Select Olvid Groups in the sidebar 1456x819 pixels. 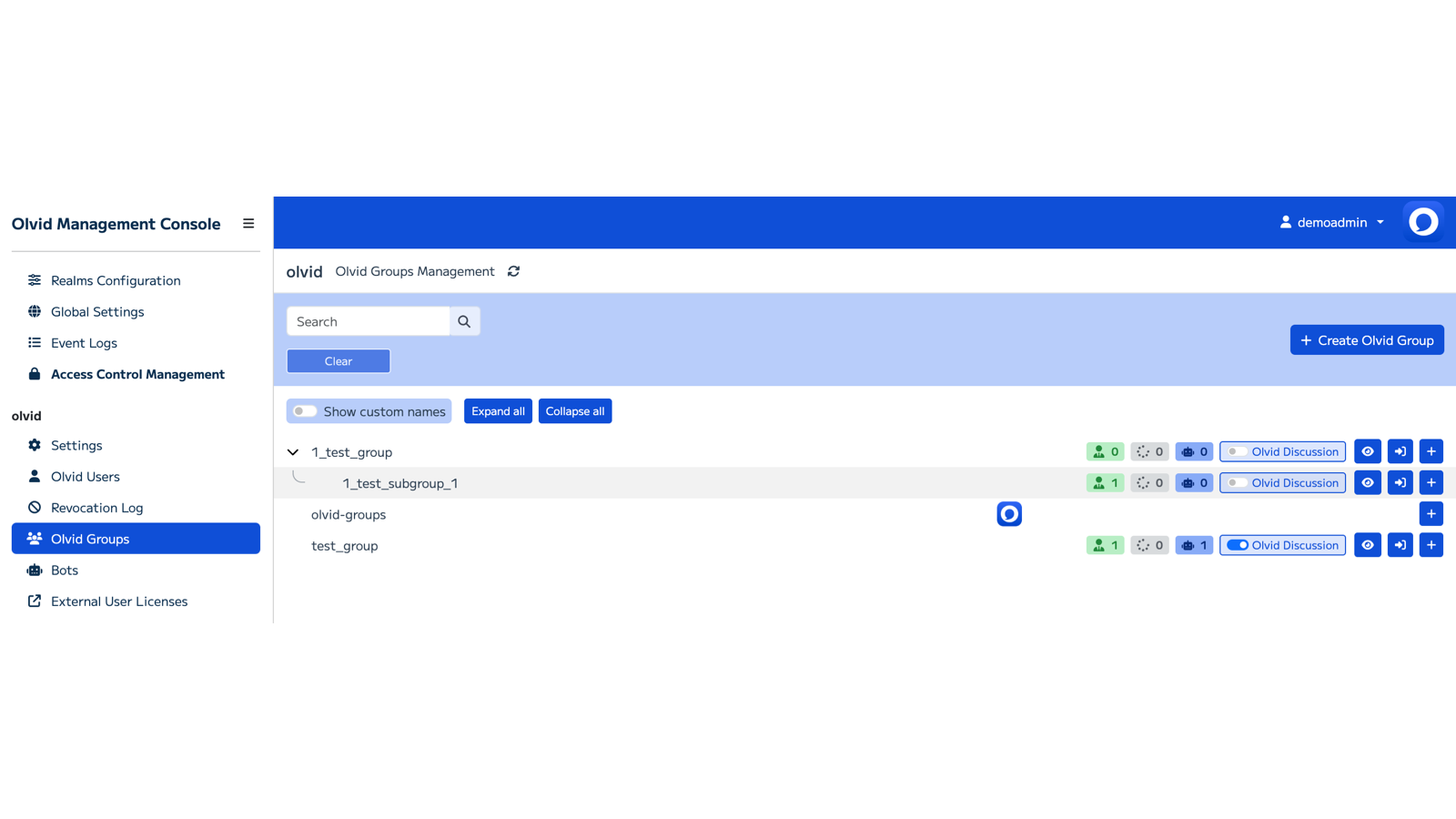89,538
